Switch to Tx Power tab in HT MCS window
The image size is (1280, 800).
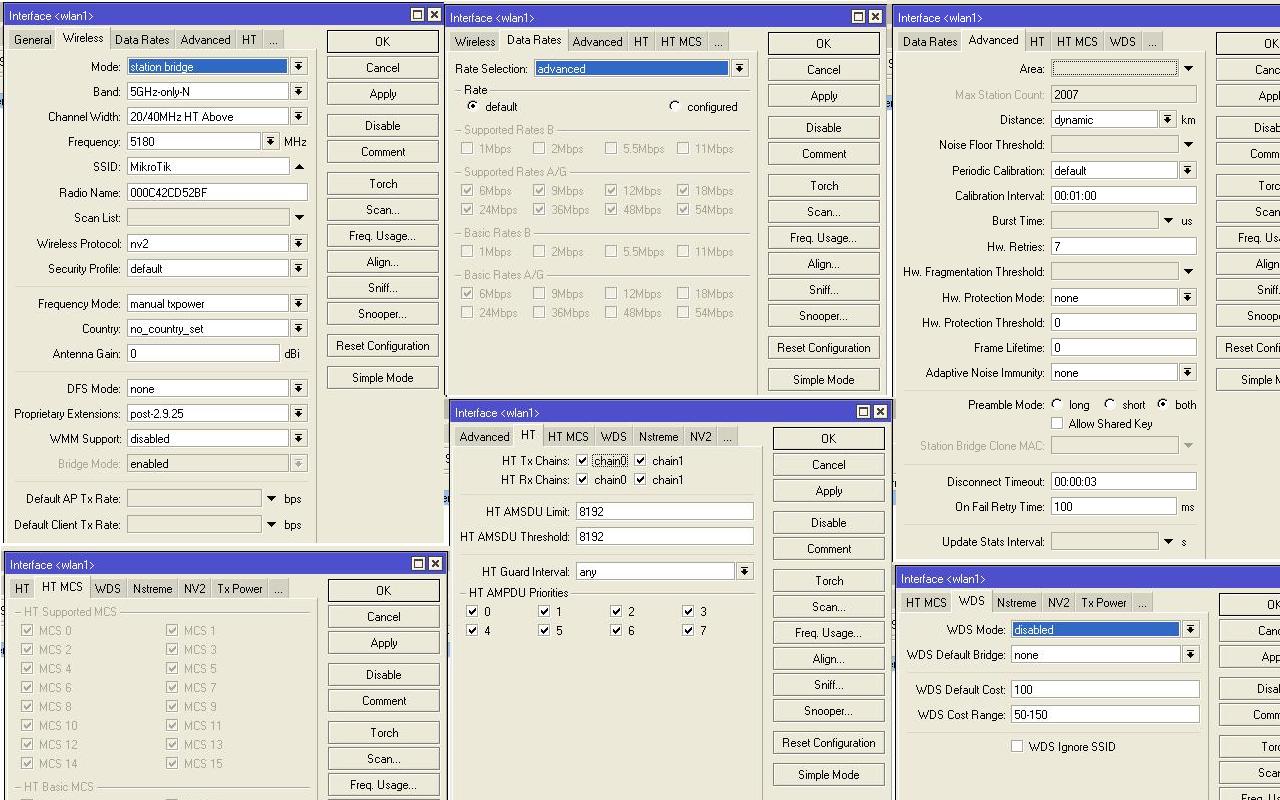click(x=240, y=589)
